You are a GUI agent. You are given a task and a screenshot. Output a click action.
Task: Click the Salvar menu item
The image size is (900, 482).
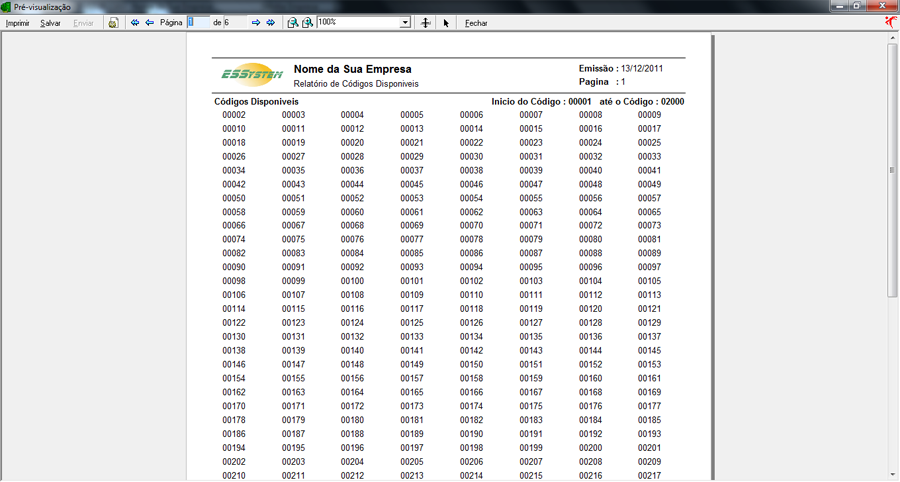coord(50,22)
